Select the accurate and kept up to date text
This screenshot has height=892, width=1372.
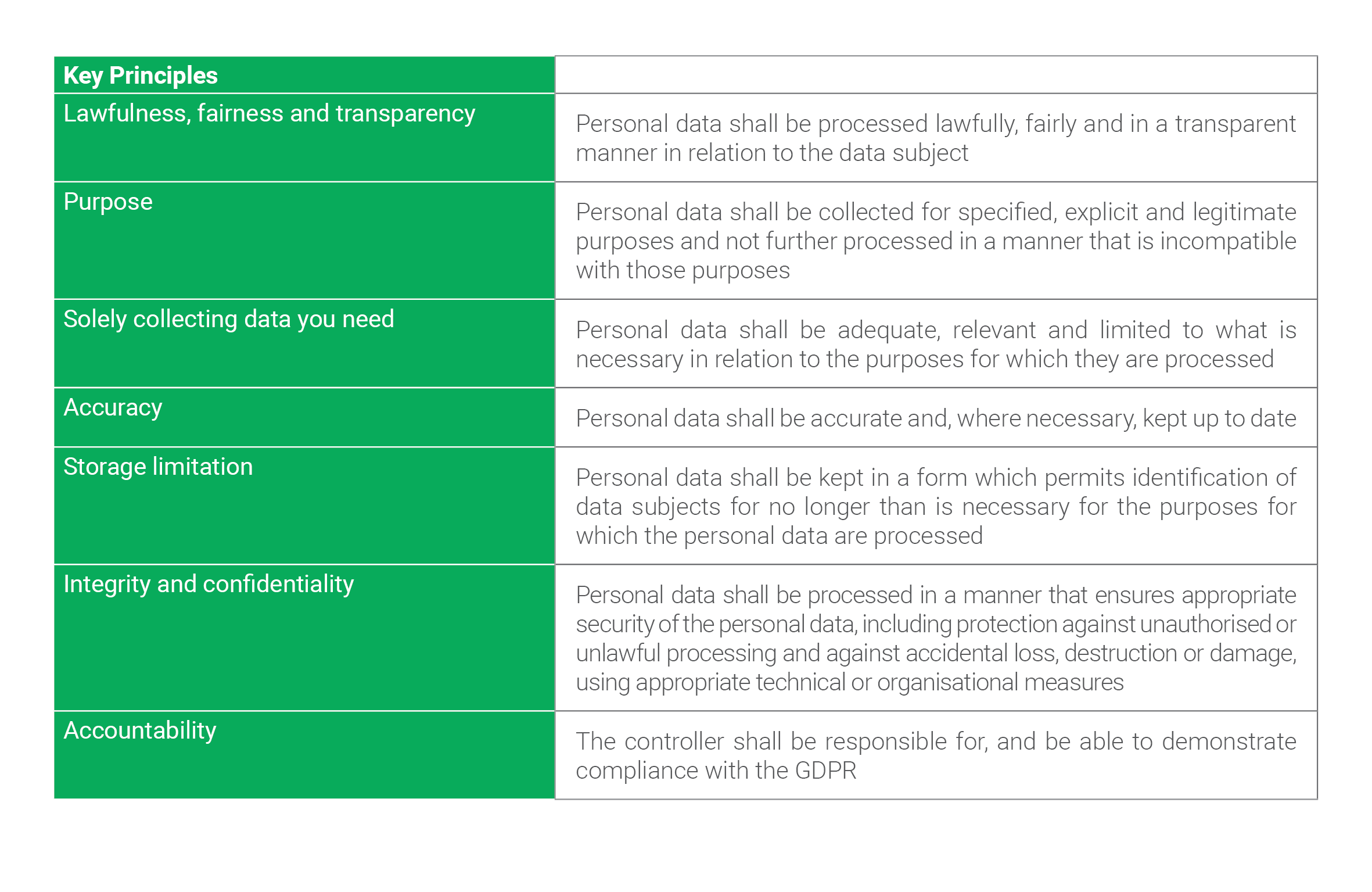click(x=936, y=418)
